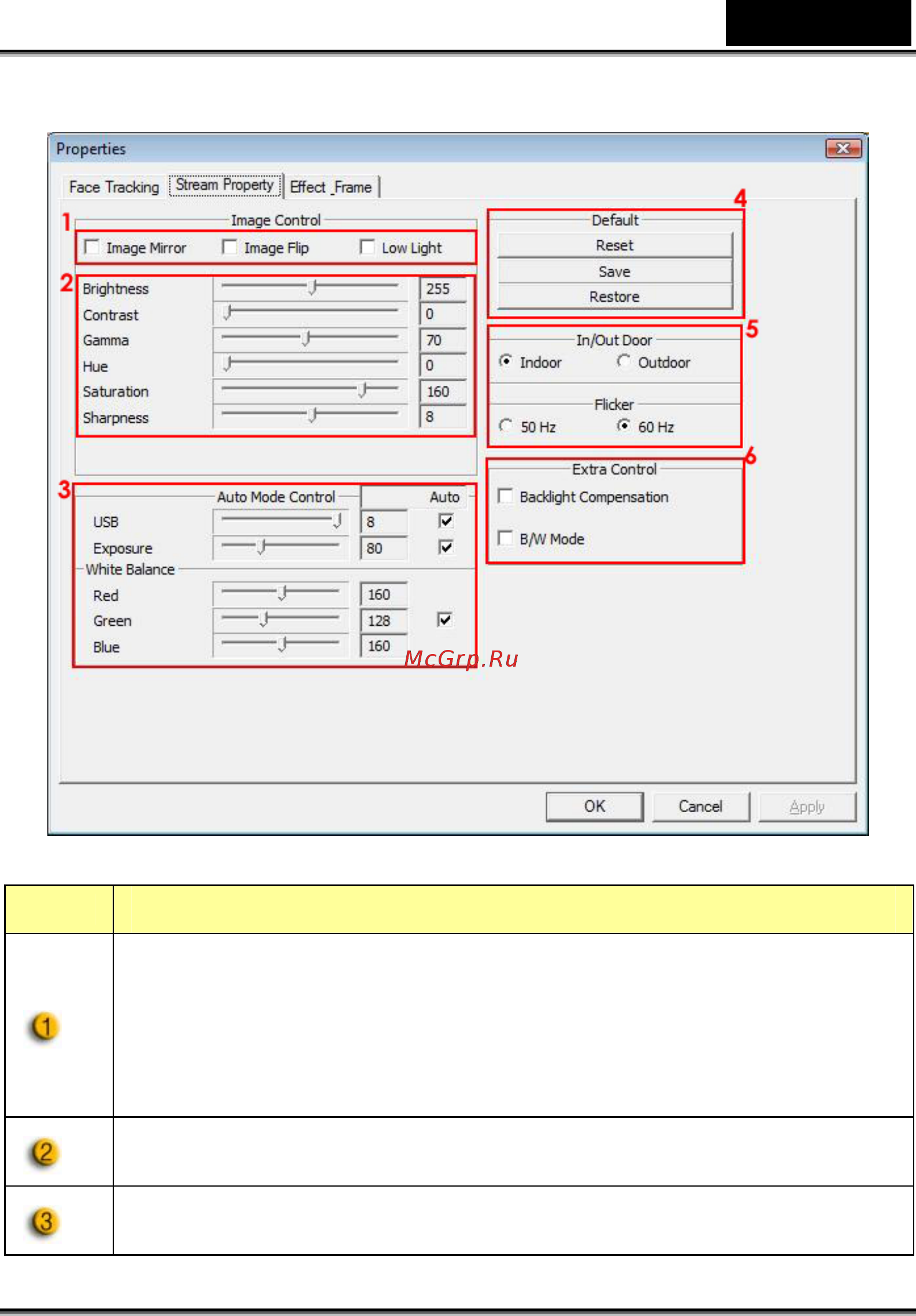Click the Green value field showing 128
The image size is (916, 1316).
[384, 620]
